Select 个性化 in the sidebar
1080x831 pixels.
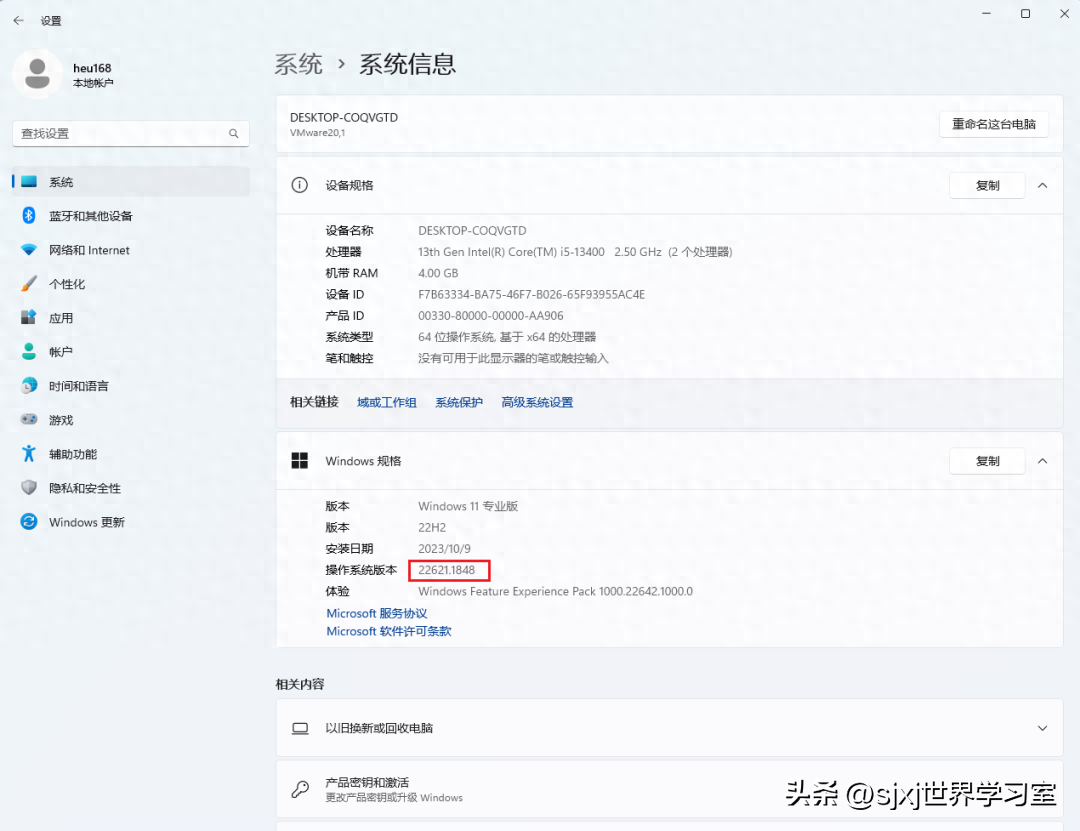pyautogui.click(x=131, y=284)
